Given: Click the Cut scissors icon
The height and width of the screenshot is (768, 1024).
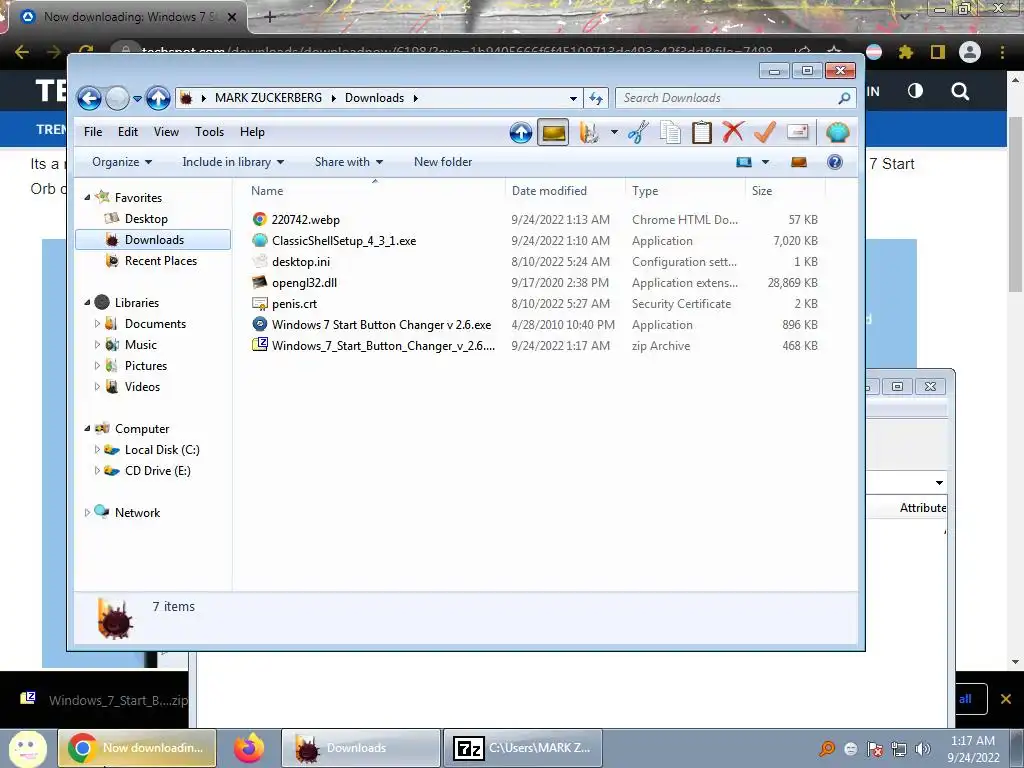Looking at the screenshot, I should (x=638, y=133).
